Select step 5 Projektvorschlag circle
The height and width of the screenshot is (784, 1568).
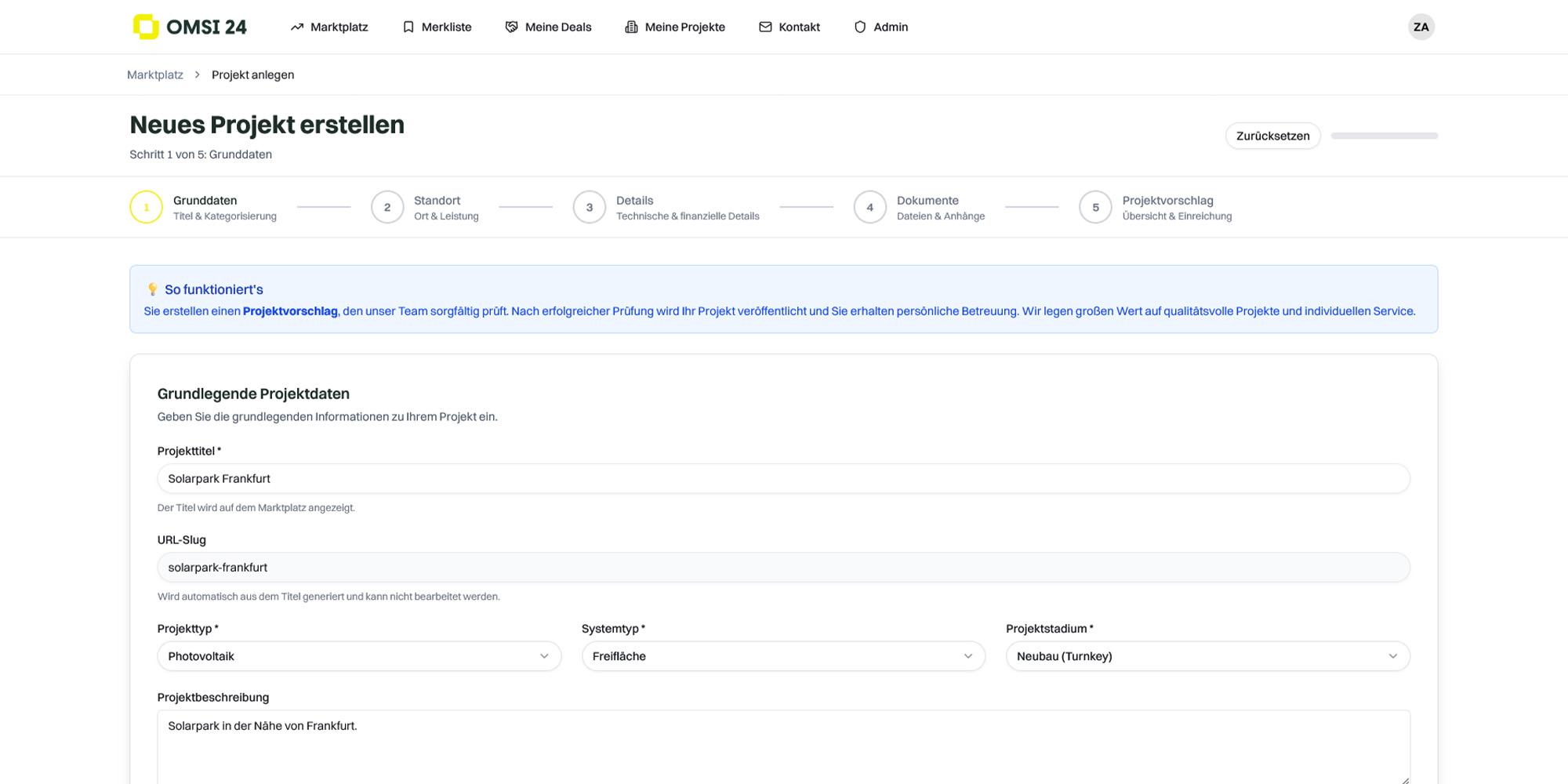coord(1095,208)
